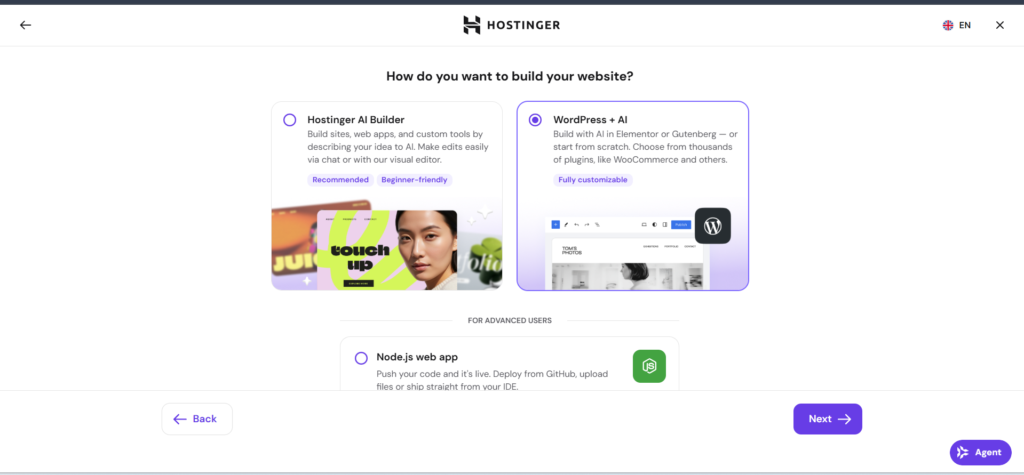Click the green Node.js icon
This screenshot has width=1024, height=475.
[649, 366]
